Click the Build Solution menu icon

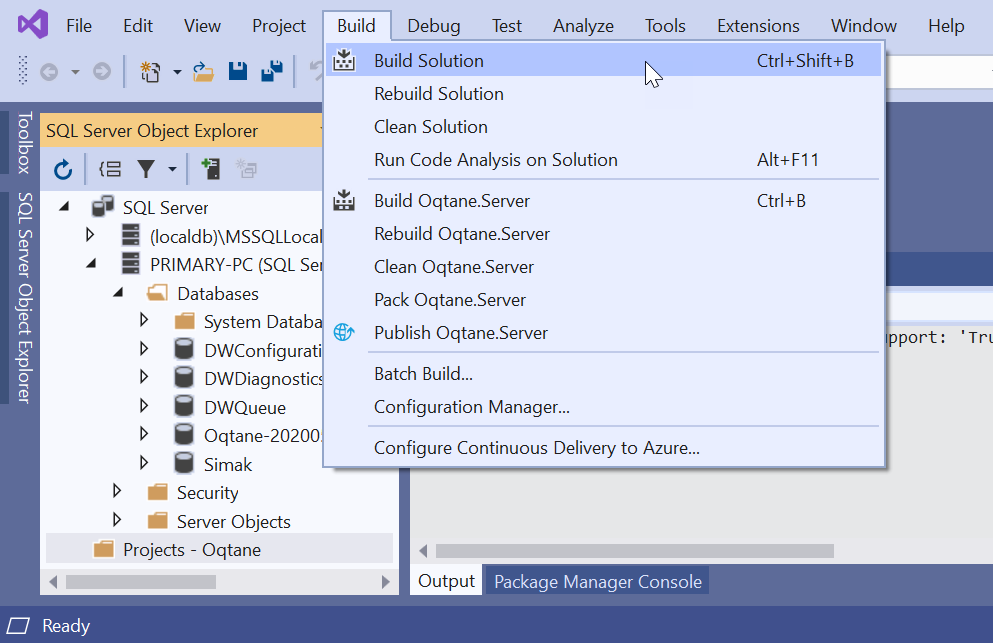pyautogui.click(x=344, y=60)
